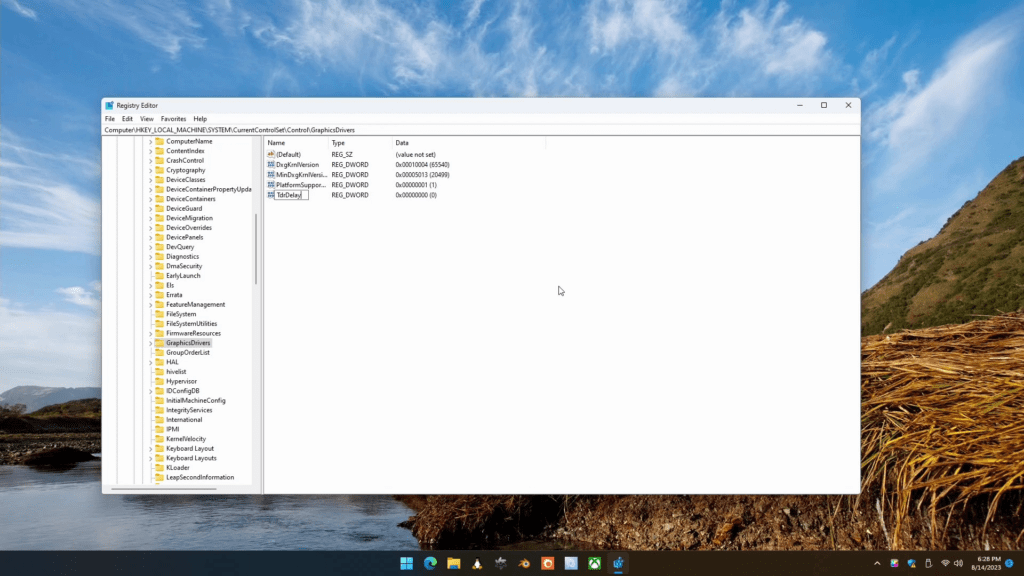Expand the ContentIndex key
This screenshot has height=576, width=1024.
point(150,151)
